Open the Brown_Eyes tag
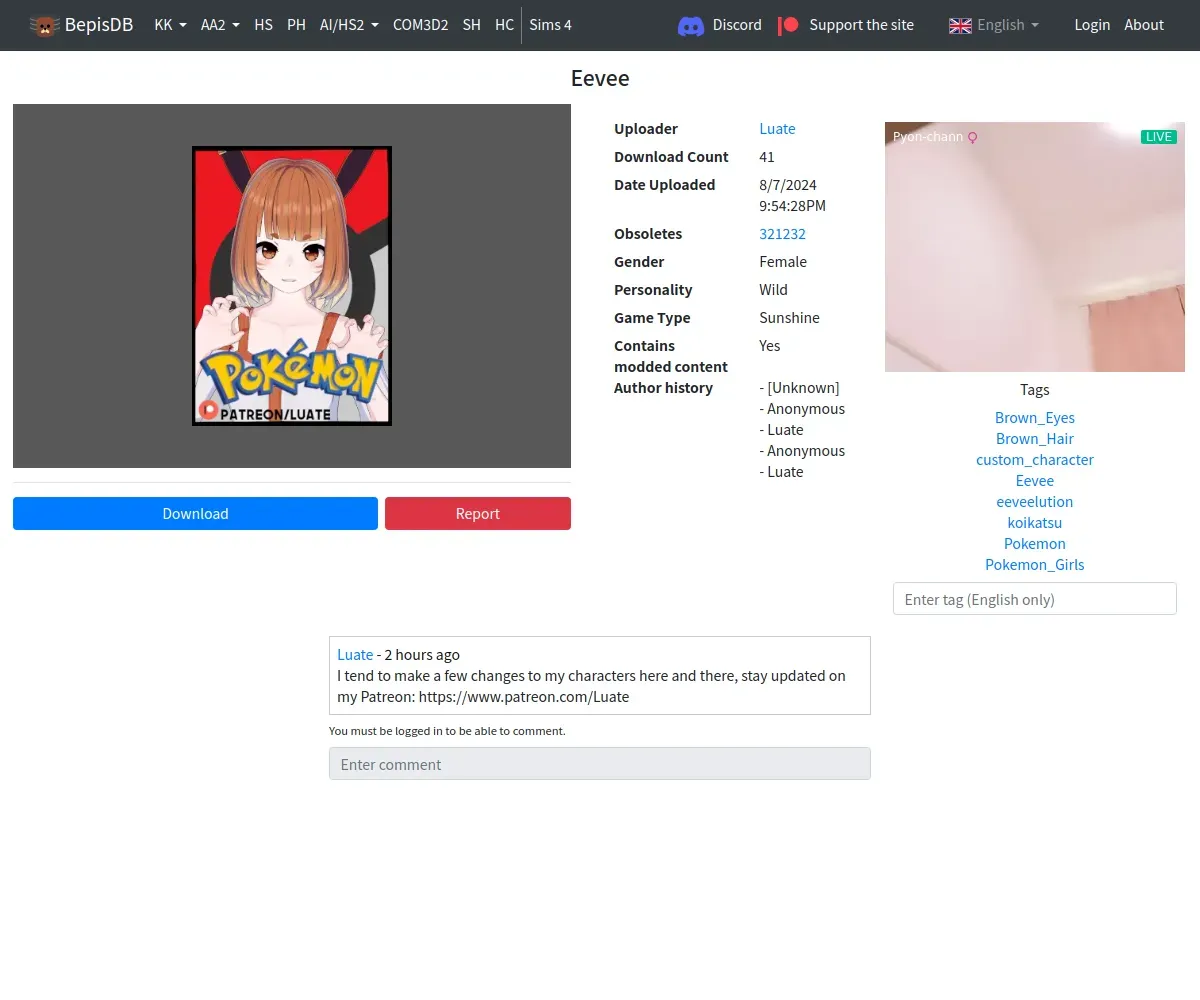Image resolution: width=1200 pixels, height=1000 pixels. 1035,418
